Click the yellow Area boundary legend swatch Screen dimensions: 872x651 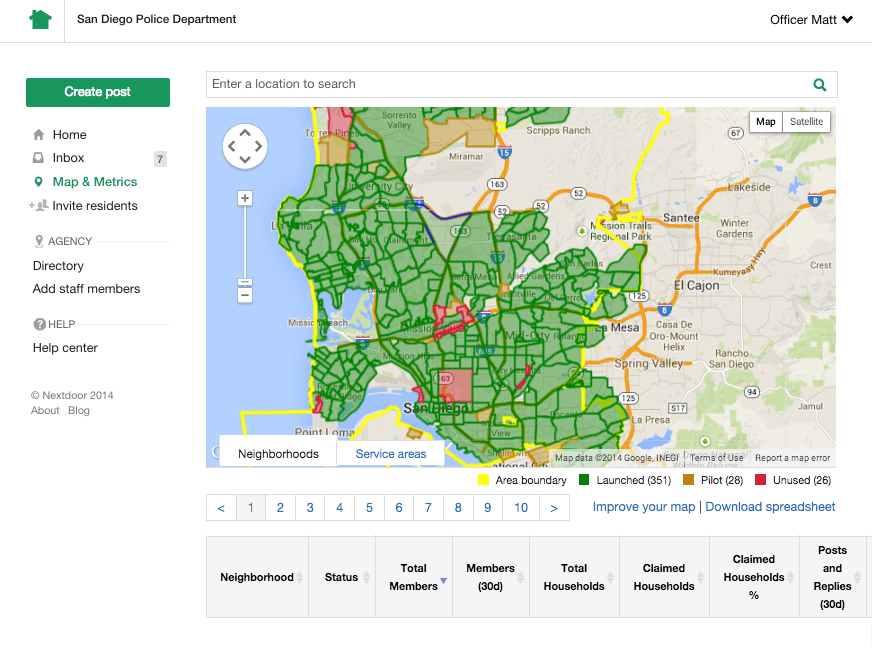point(484,481)
